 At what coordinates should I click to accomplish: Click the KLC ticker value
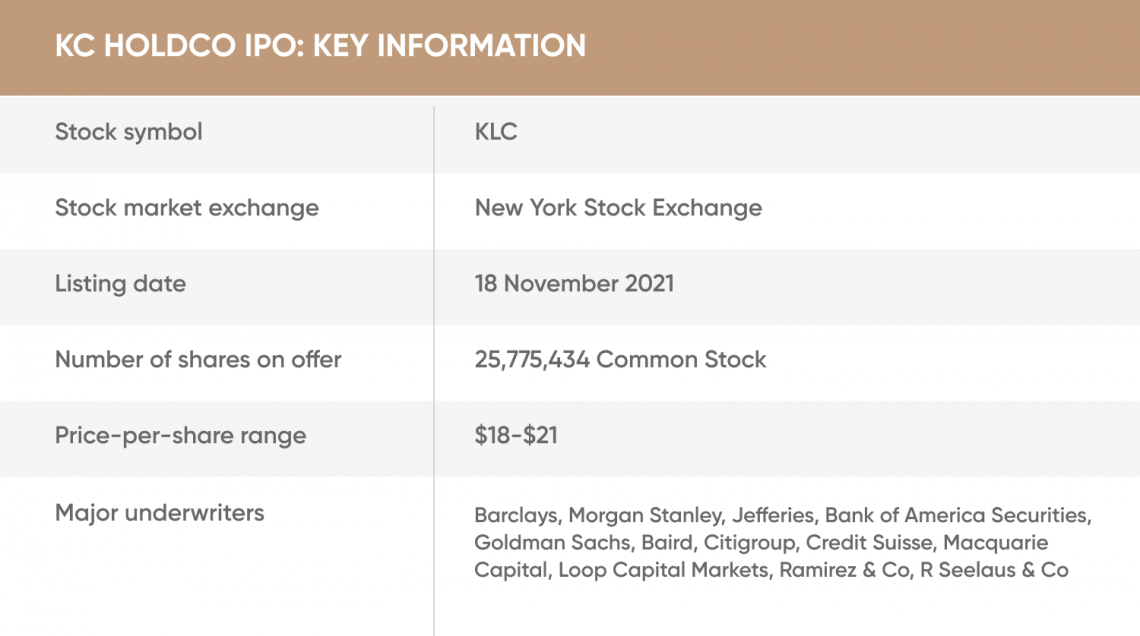pos(496,132)
